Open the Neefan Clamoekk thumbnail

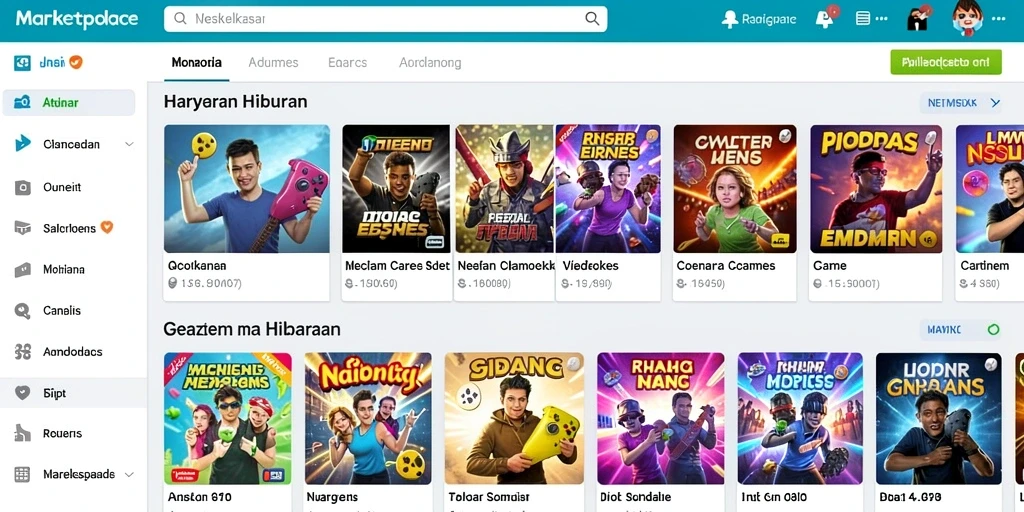[505, 189]
